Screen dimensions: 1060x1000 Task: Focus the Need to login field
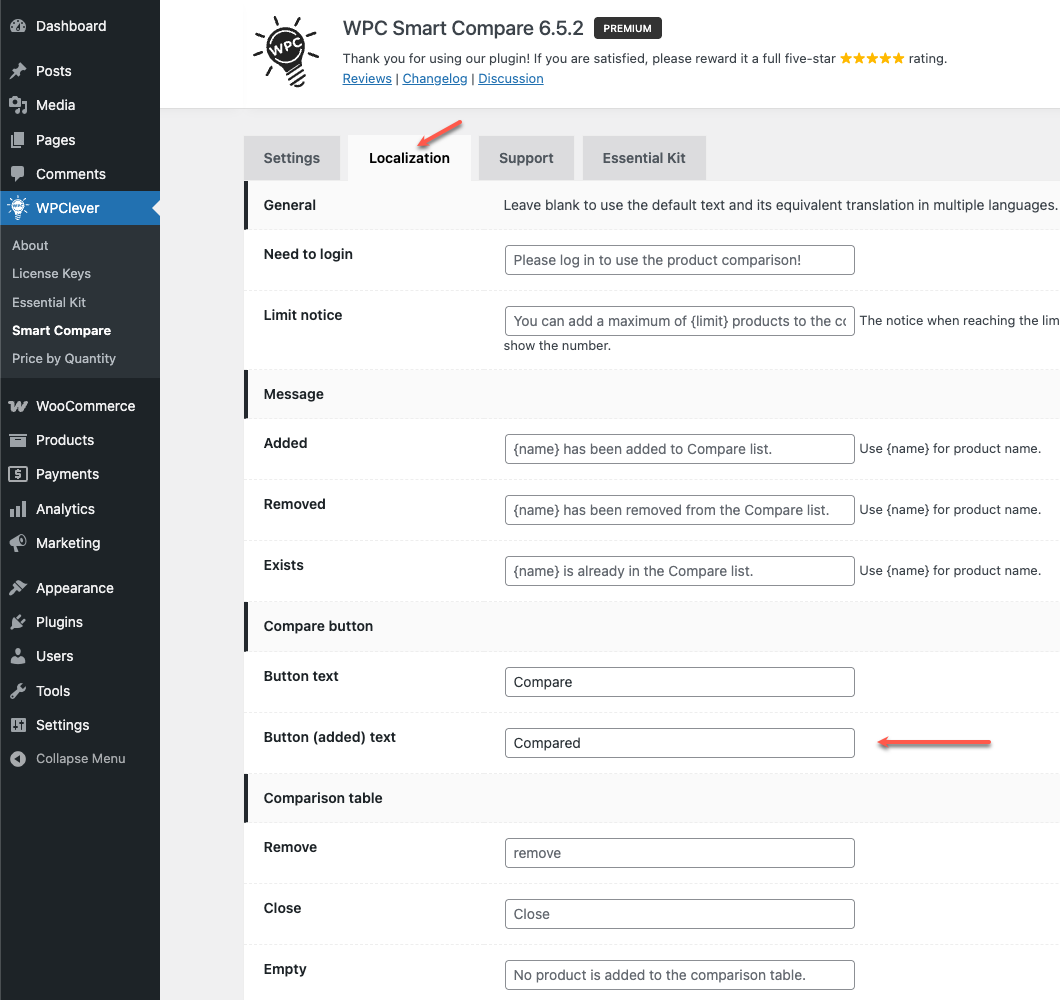pyautogui.click(x=679, y=260)
